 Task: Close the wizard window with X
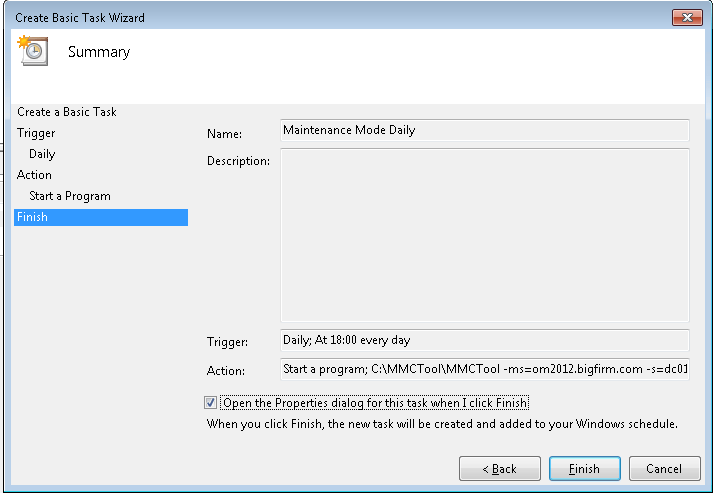(x=687, y=17)
